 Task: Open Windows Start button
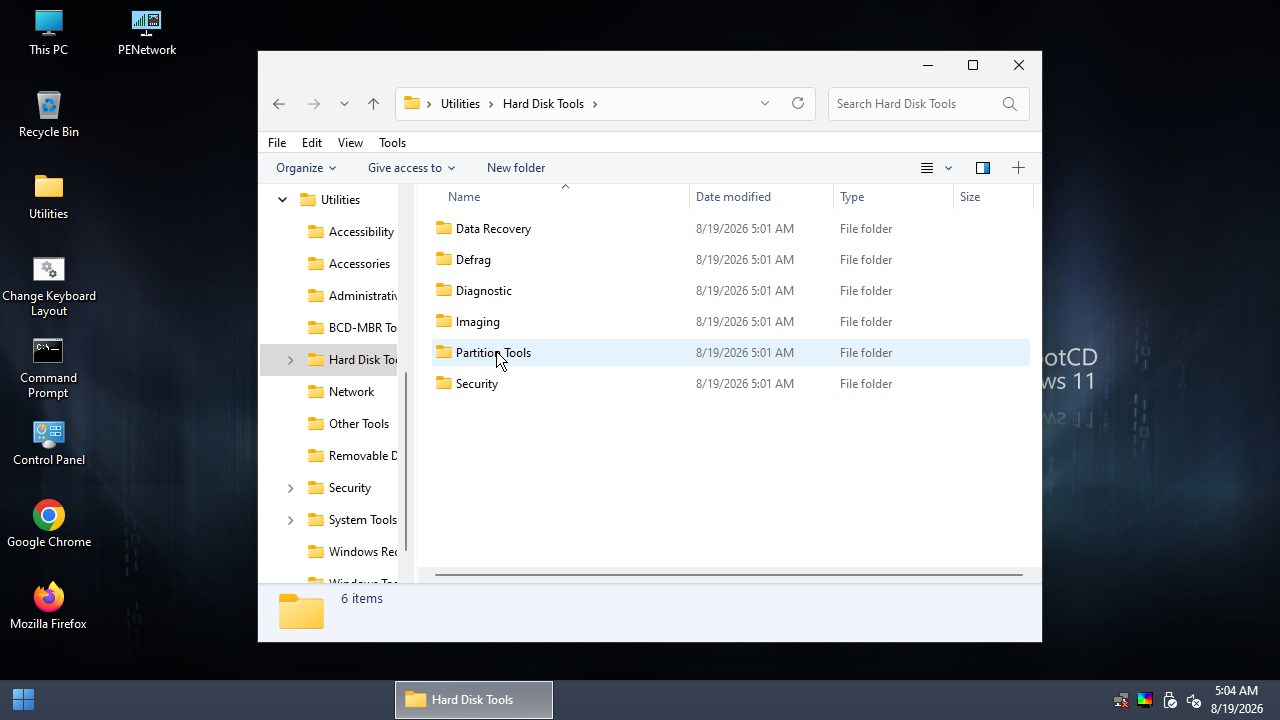pos(23,699)
